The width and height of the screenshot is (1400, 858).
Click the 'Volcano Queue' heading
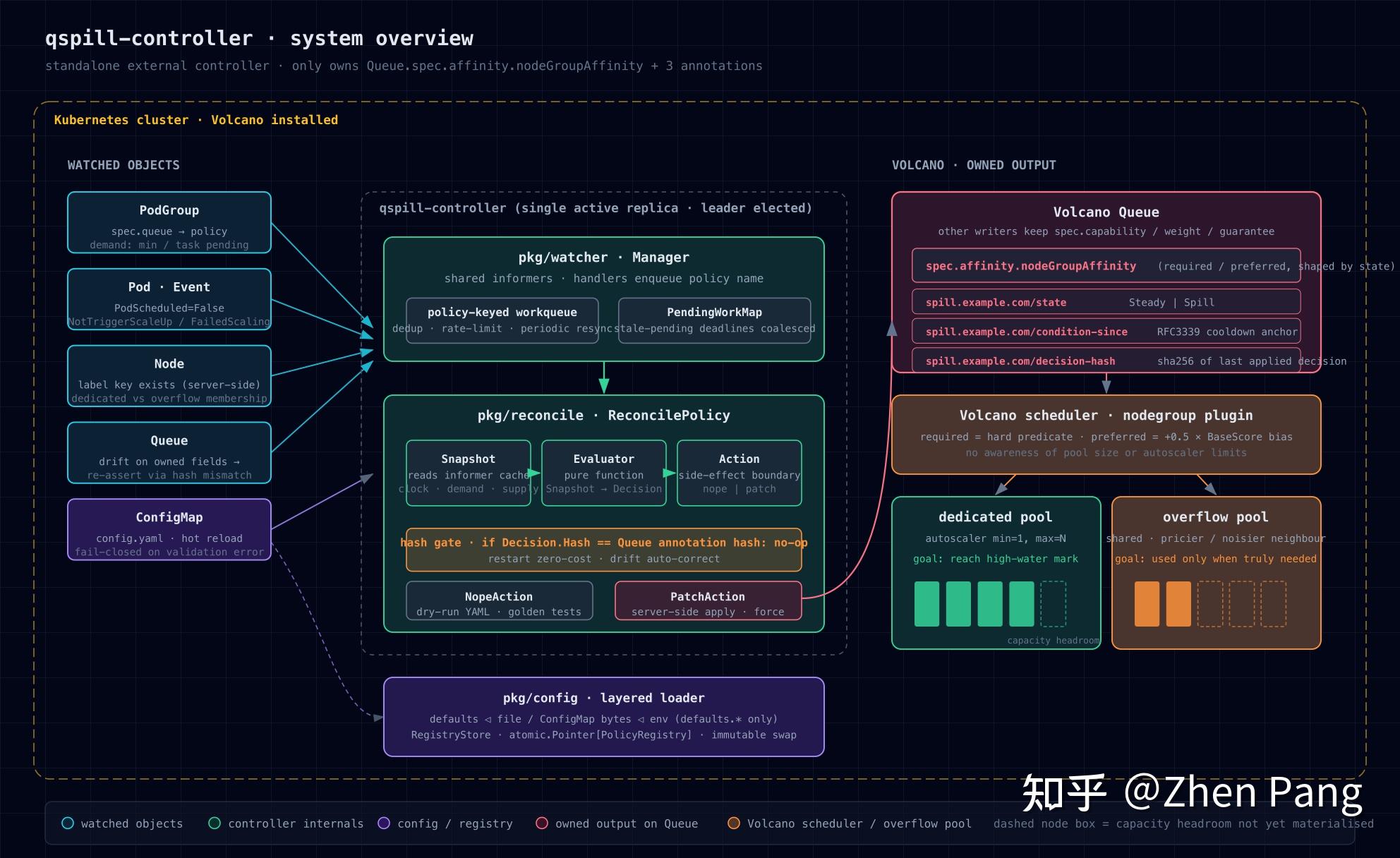tap(1106, 212)
